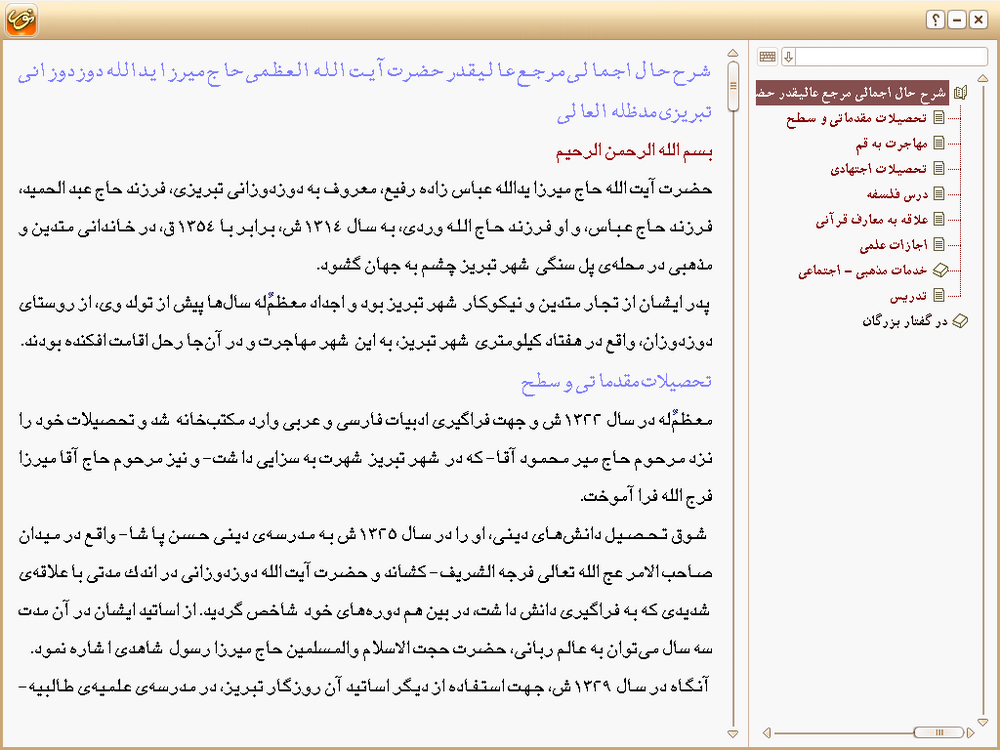Click the blue تحصیلات مقدماتی و سطح heading in the text
The height and width of the screenshot is (750, 1000).
coord(616,381)
